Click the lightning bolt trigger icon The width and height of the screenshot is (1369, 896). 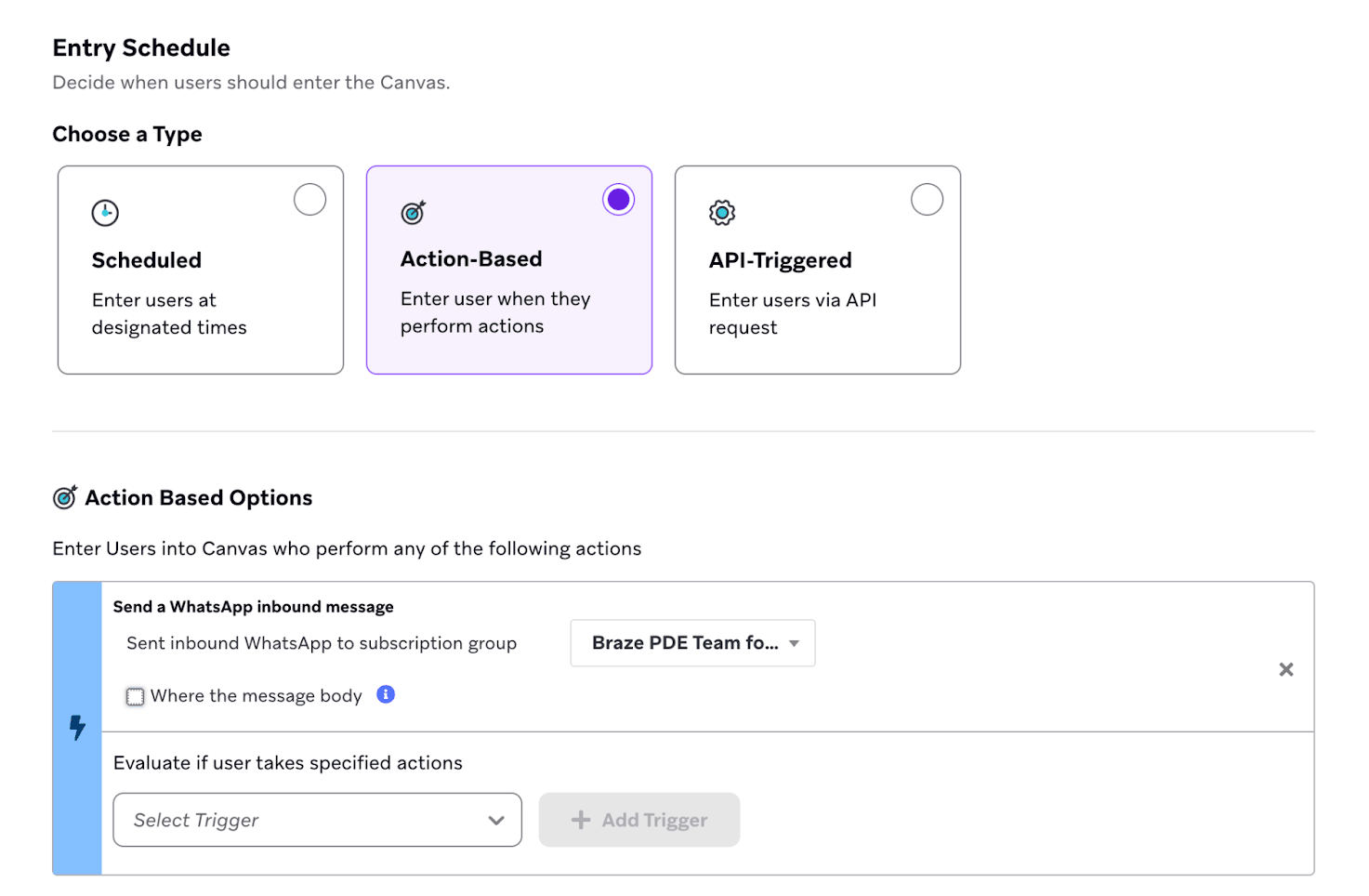click(x=77, y=728)
